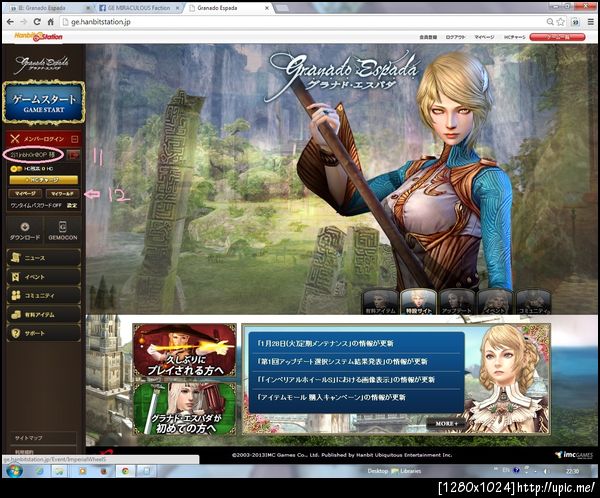Click the red button in top bar

tap(557, 37)
